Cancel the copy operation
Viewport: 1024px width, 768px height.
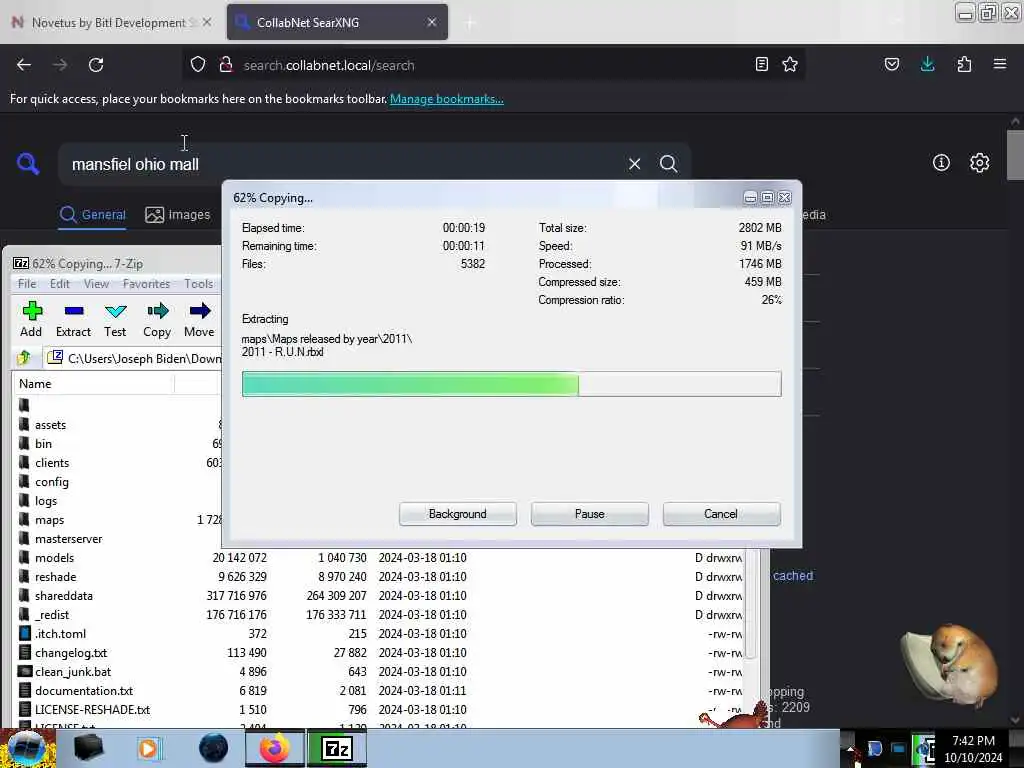pyautogui.click(x=721, y=514)
